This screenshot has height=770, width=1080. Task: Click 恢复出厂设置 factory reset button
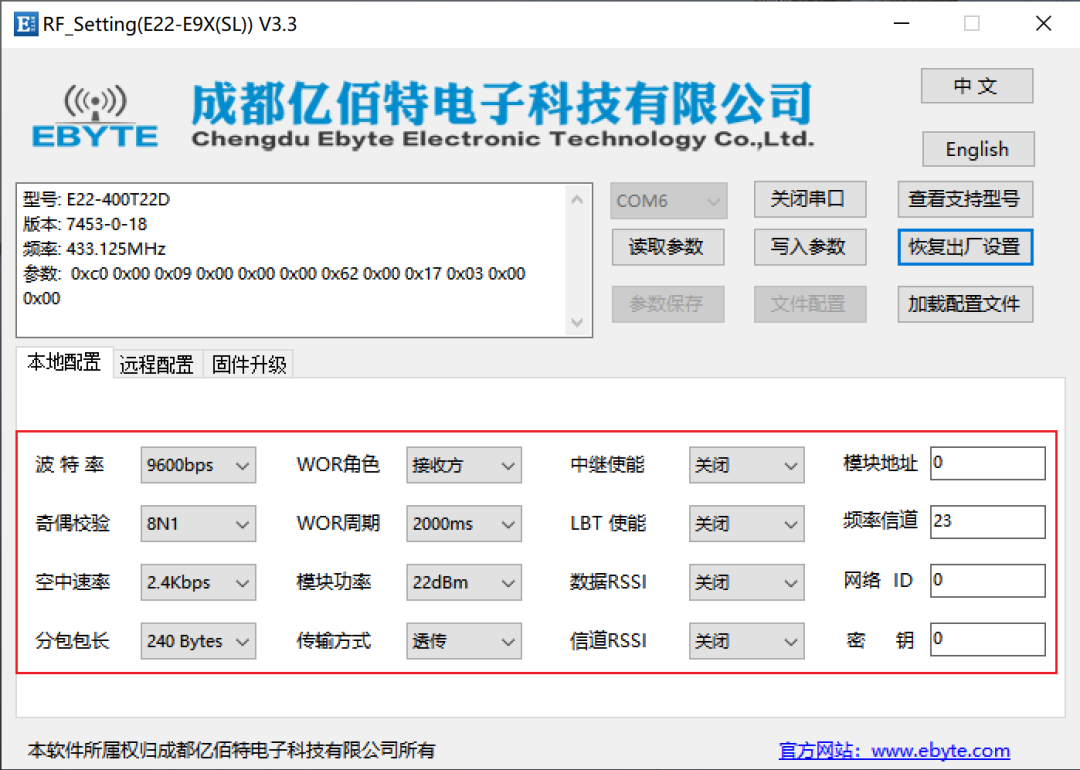click(964, 247)
